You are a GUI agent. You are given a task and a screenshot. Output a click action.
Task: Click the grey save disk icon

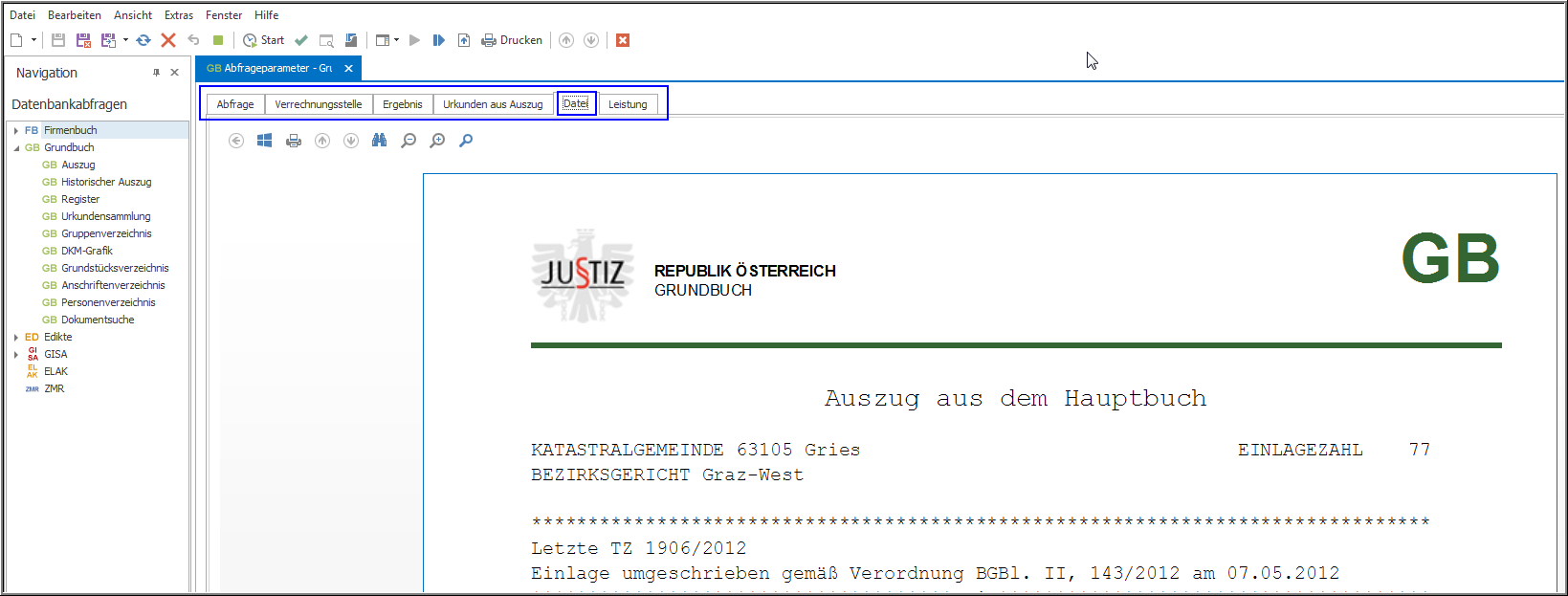[x=58, y=40]
